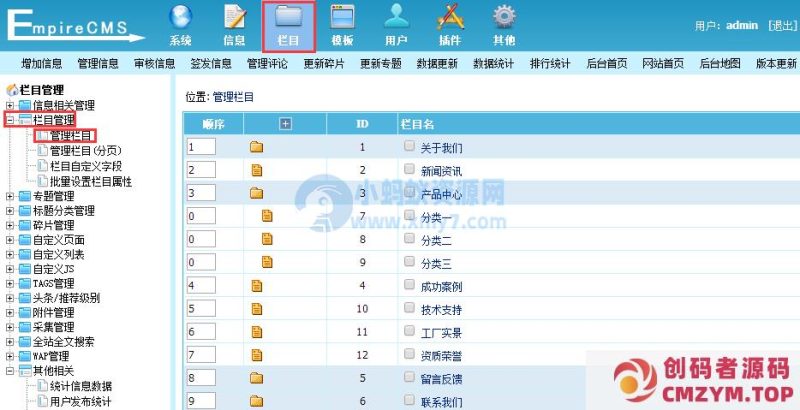This screenshot has width=800, height=410.
Task: Open 管理信息 in the submenu bar
Action: click(98, 64)
